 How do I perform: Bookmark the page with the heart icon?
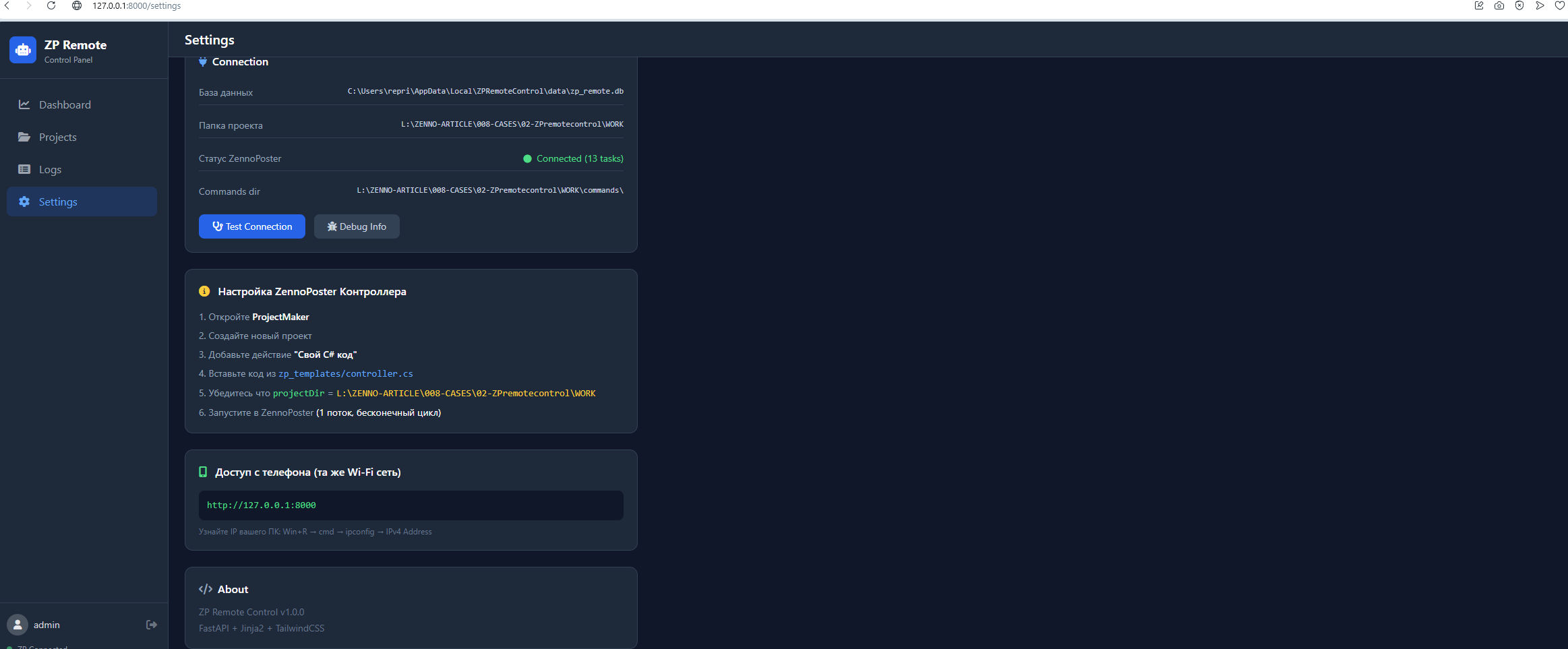tap(1560, 5)
